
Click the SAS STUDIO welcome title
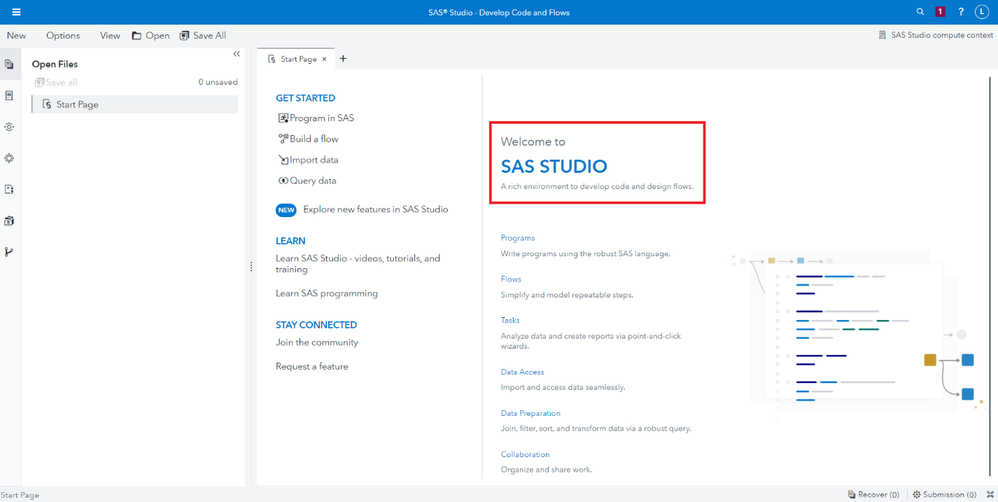pyautogui.click(x=554, y=167)
